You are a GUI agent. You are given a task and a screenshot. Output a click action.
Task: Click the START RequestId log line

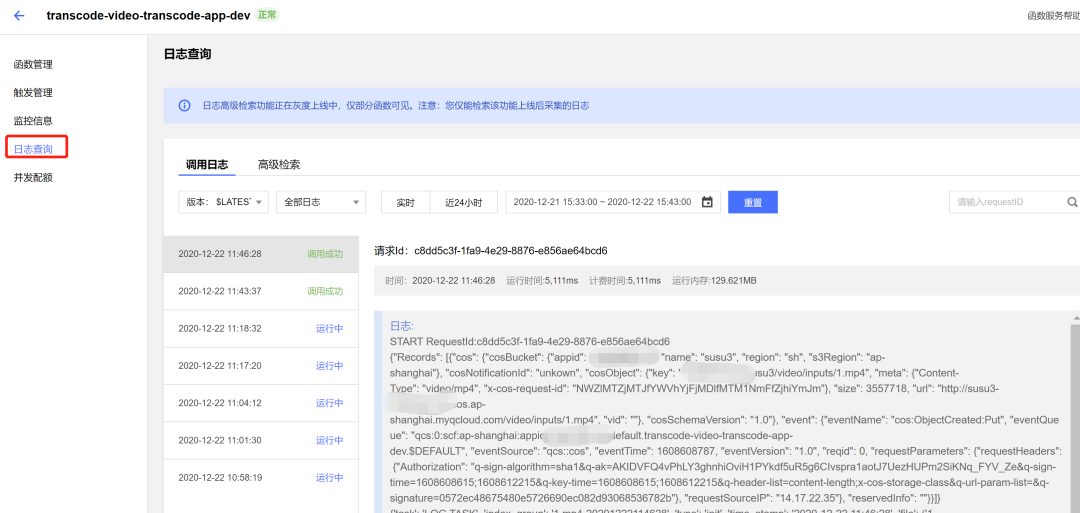pos(530,341)
